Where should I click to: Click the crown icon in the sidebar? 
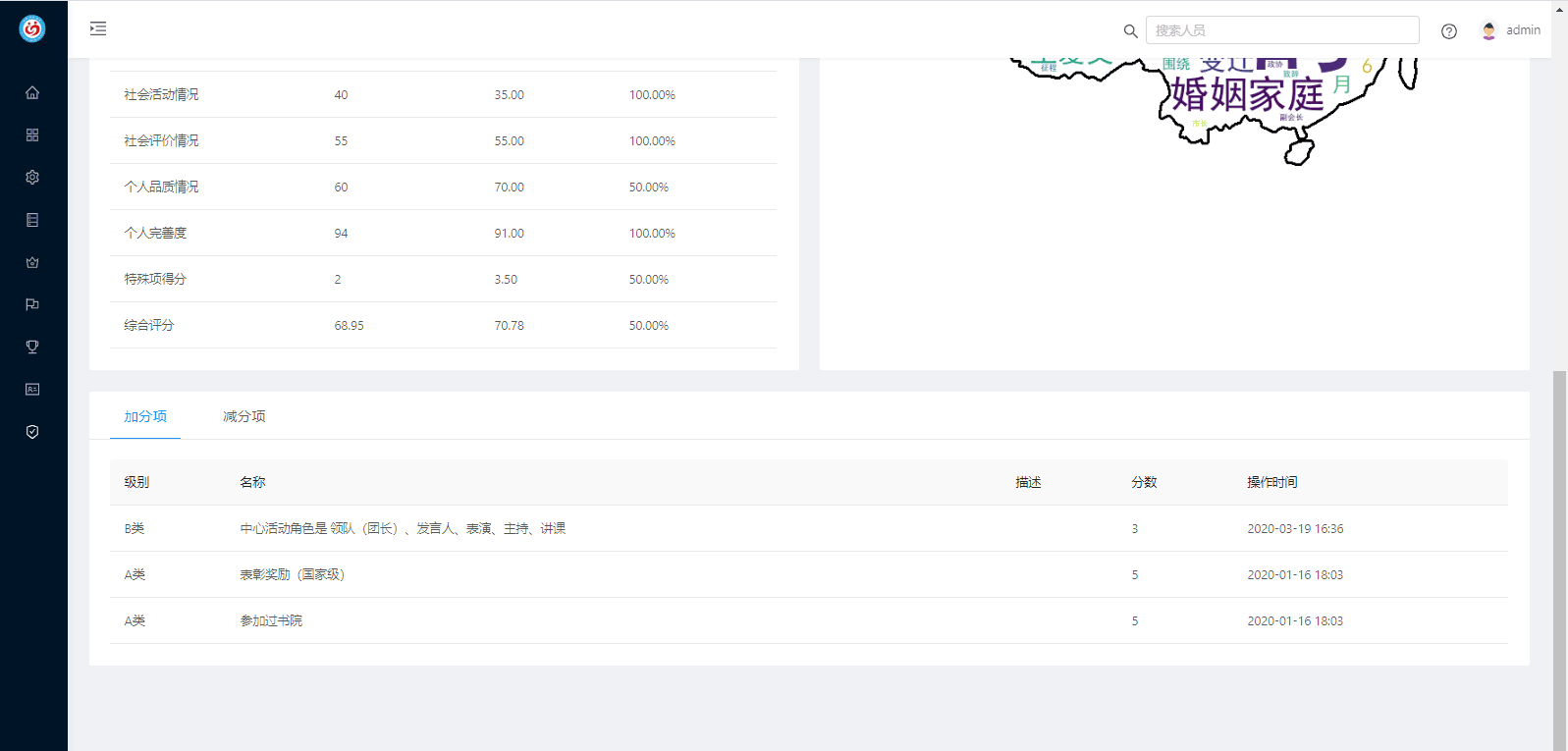pyautogui.click(x=32, y=262)
